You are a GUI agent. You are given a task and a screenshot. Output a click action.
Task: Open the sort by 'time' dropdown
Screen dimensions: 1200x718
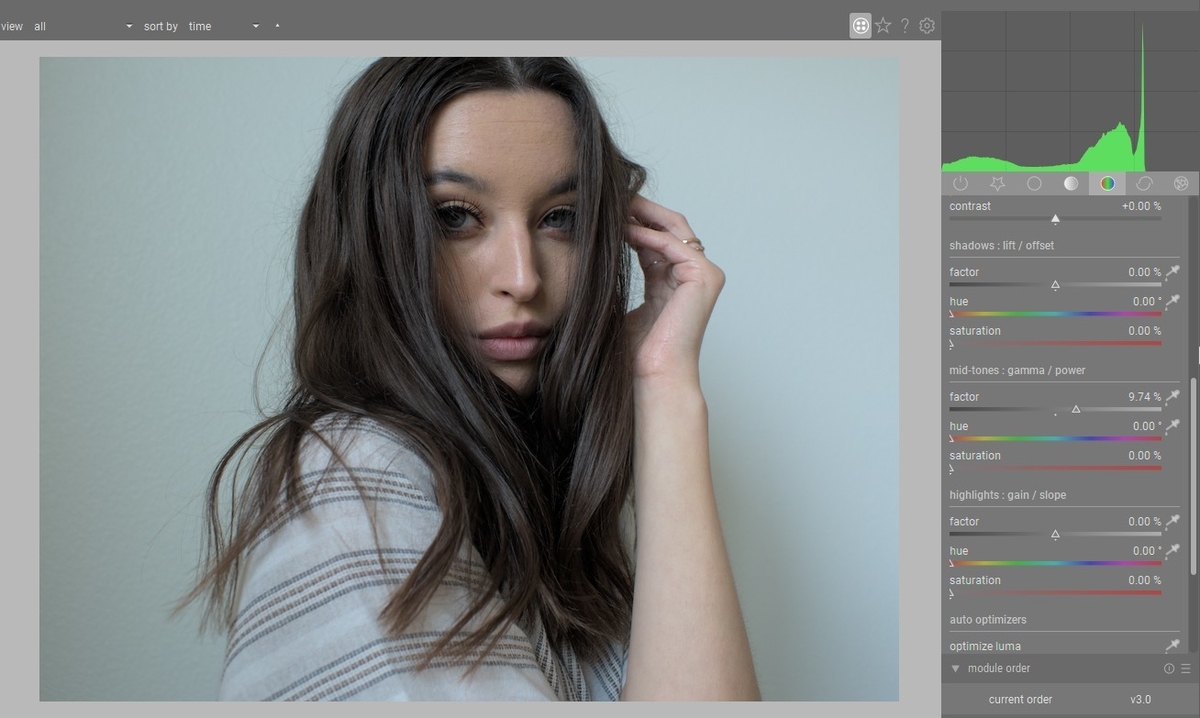223,26
